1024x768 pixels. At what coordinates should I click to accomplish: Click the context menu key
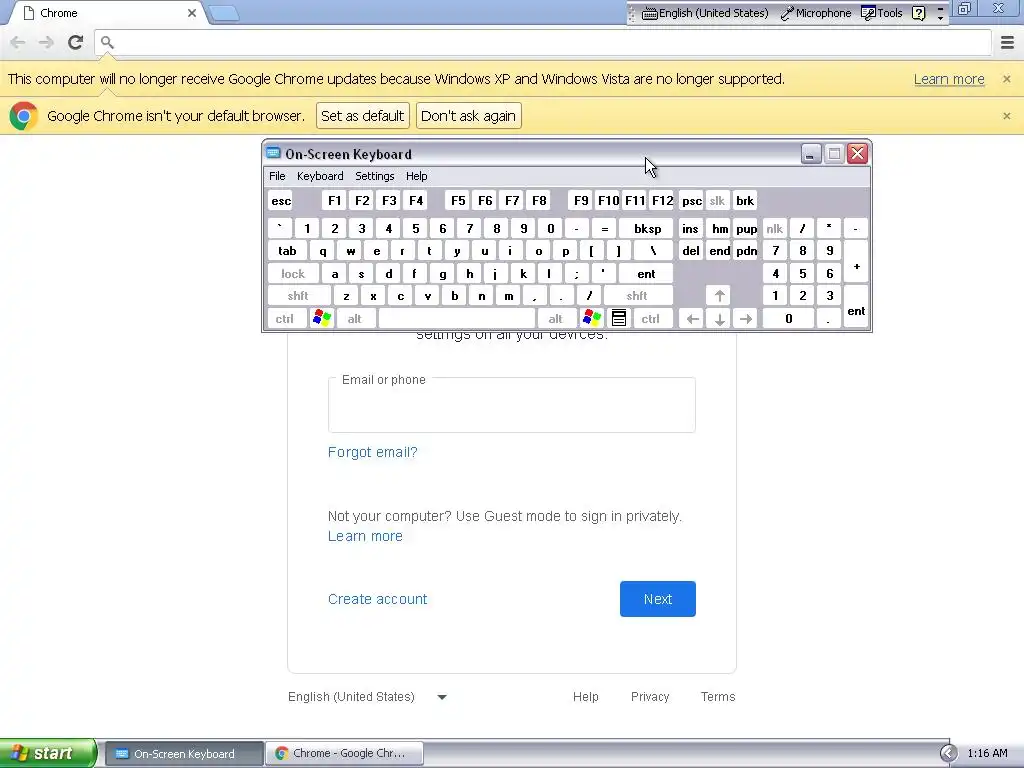tap(618, 319)
